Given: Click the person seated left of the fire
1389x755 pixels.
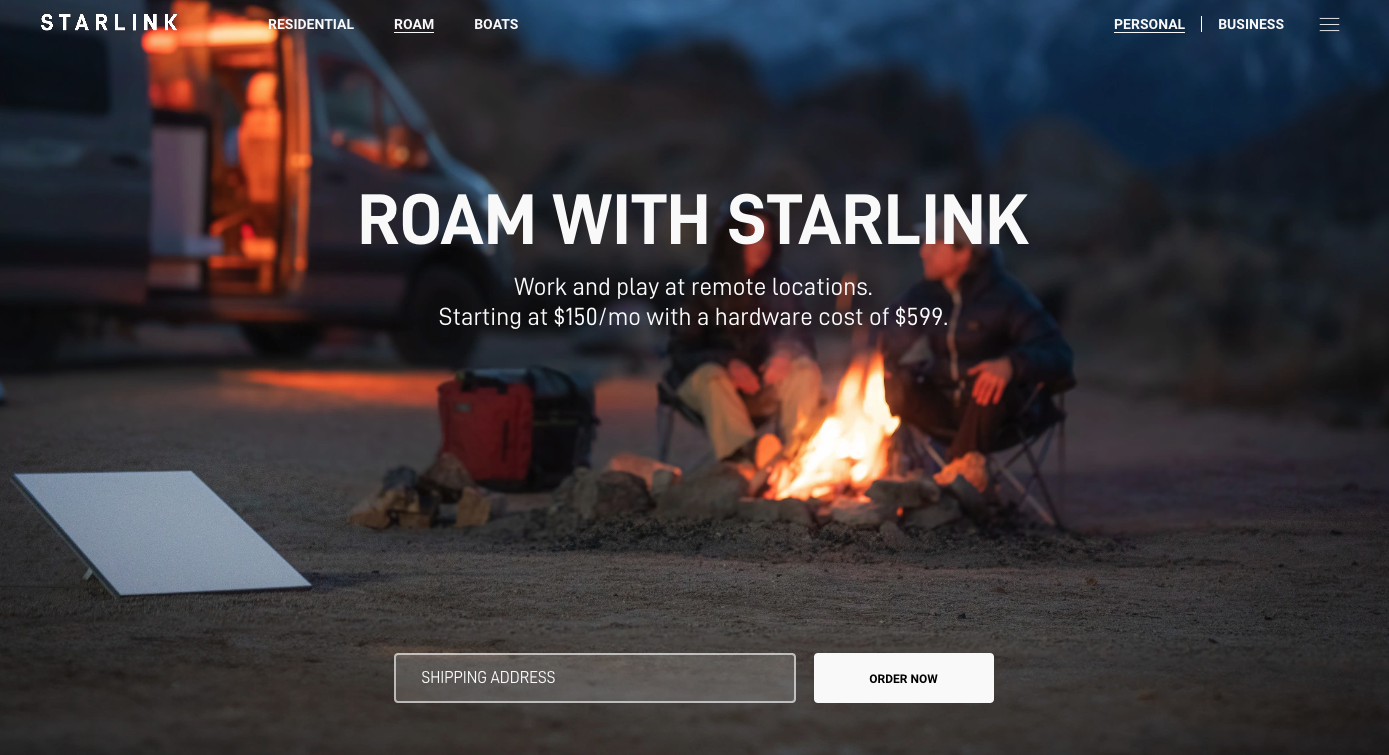Looking at the screenshot, I should tap(745, 370).
